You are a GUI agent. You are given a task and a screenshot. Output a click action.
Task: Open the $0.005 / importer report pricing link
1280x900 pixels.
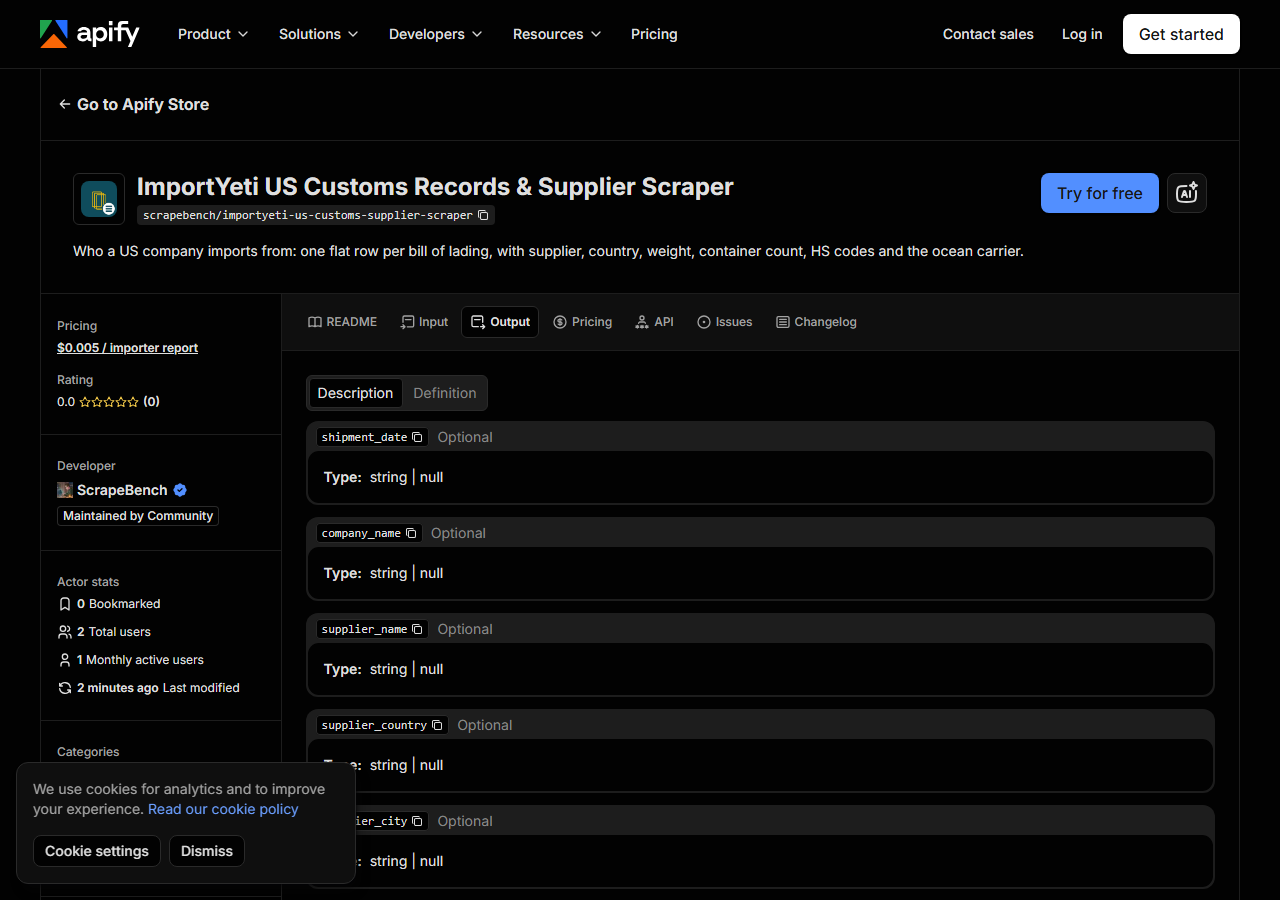point(127,348)
